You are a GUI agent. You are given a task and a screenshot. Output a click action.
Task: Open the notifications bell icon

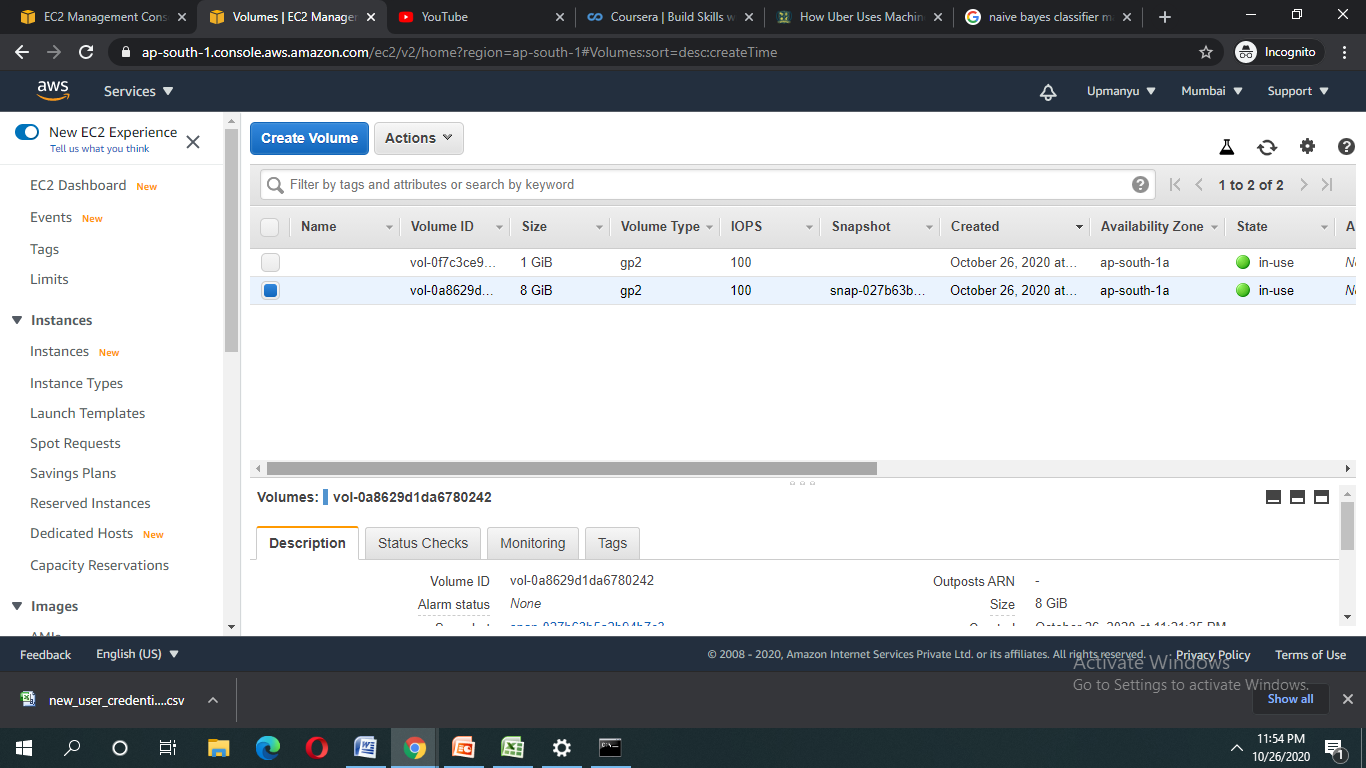pos(1048,91)
